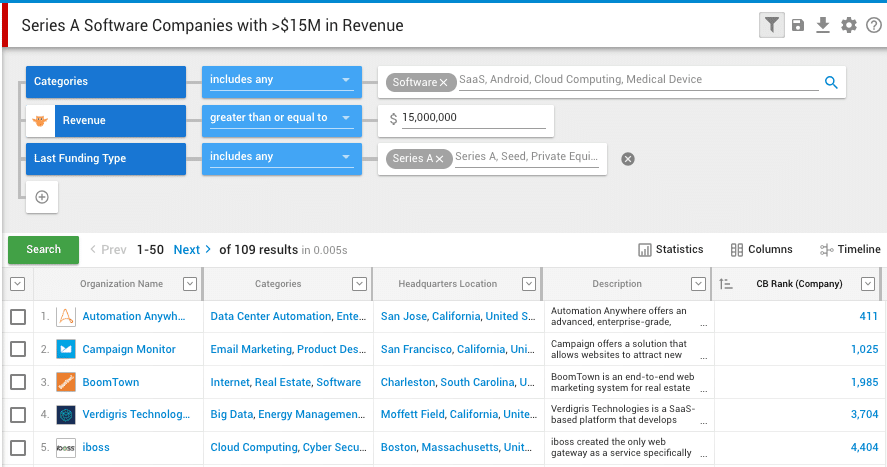Click the BoomTown logo icon
The width and height of the screenshot is (887, 467).
coord(66,382)
